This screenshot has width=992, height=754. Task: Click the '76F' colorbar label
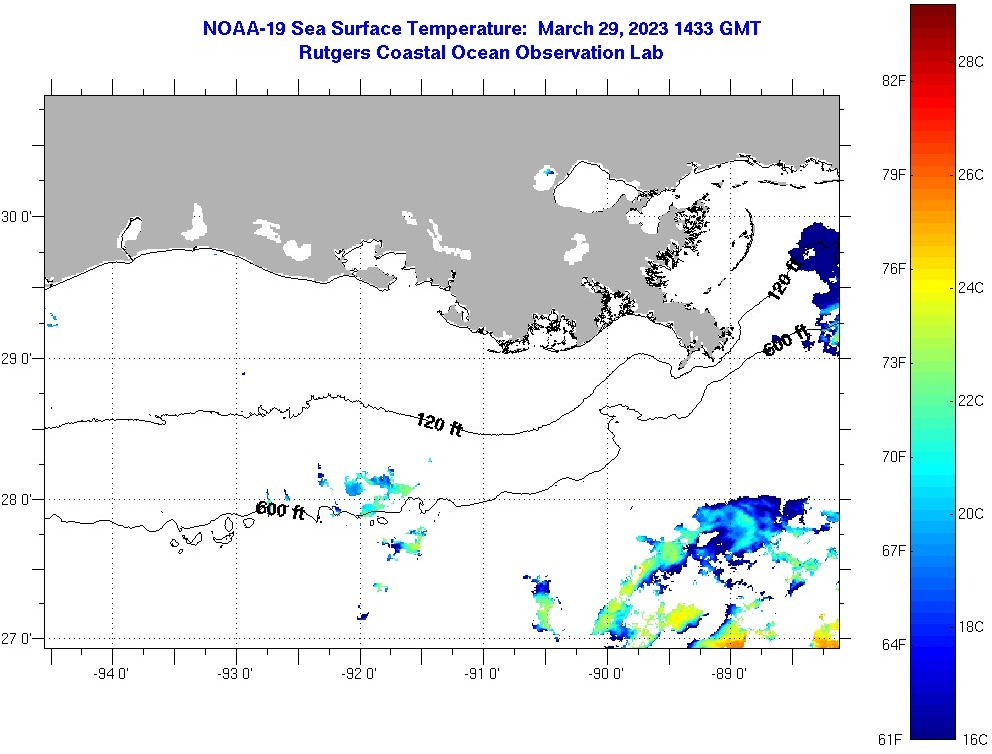(x=893, y=269)
